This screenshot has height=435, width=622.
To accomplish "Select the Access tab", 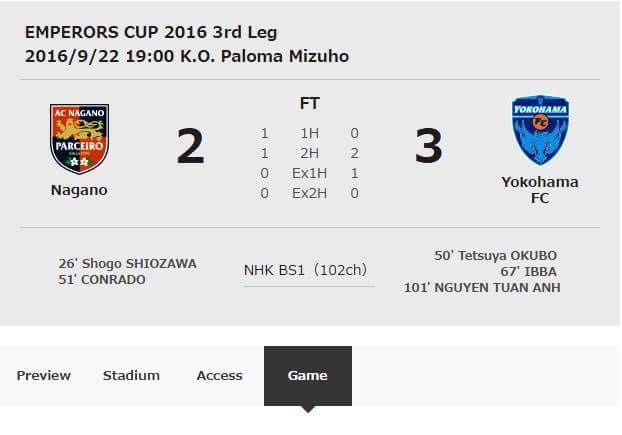I will (220, 375).
